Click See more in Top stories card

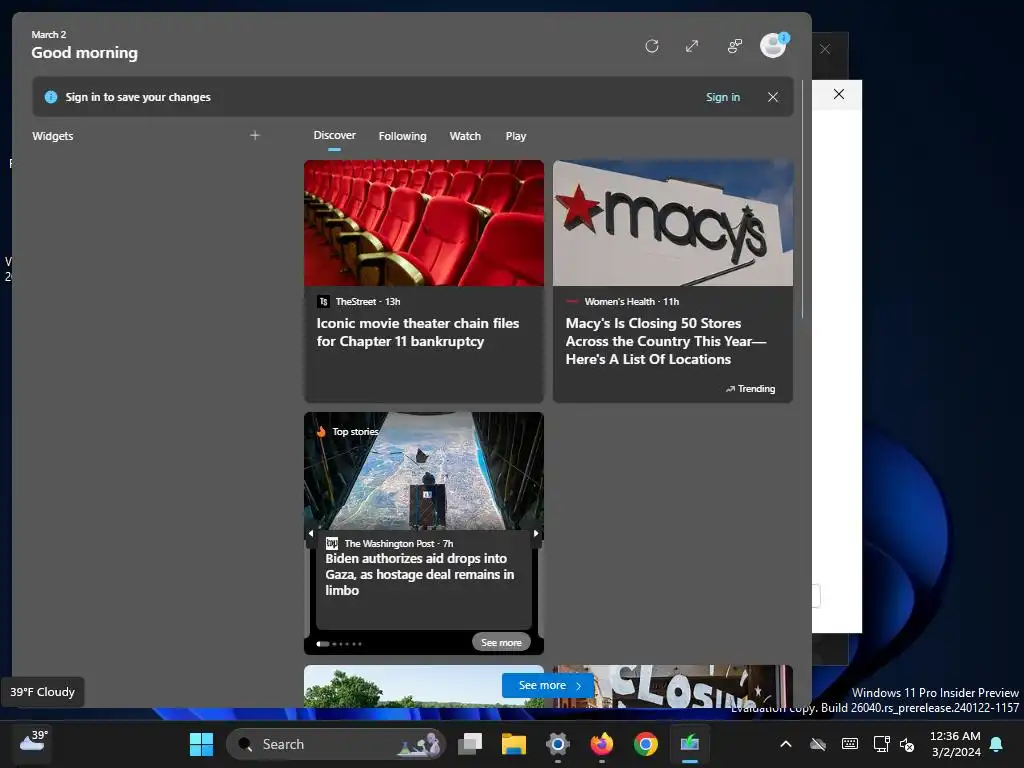pos(501,643)
